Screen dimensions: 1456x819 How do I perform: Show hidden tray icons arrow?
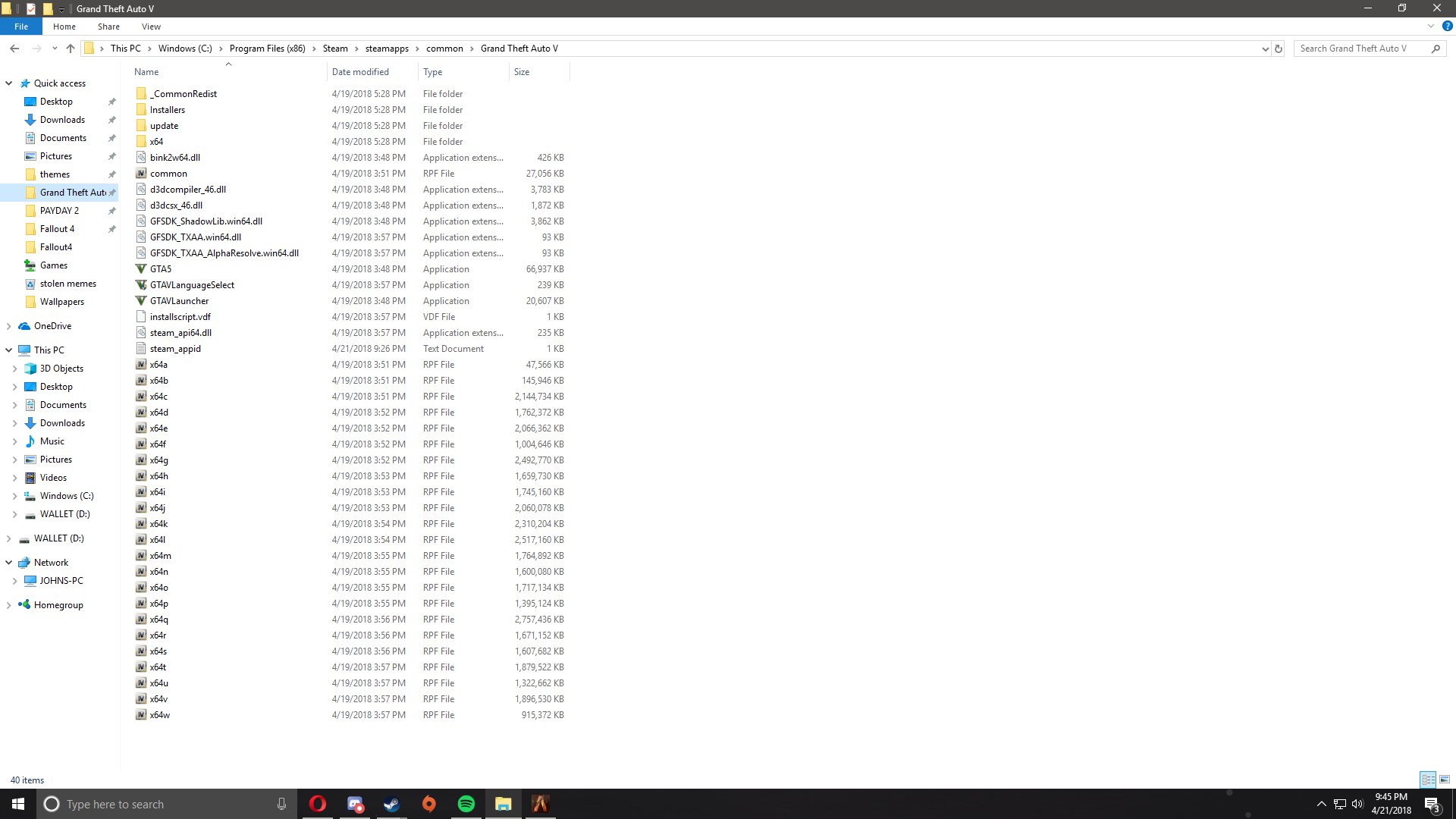coord(1321,804)
